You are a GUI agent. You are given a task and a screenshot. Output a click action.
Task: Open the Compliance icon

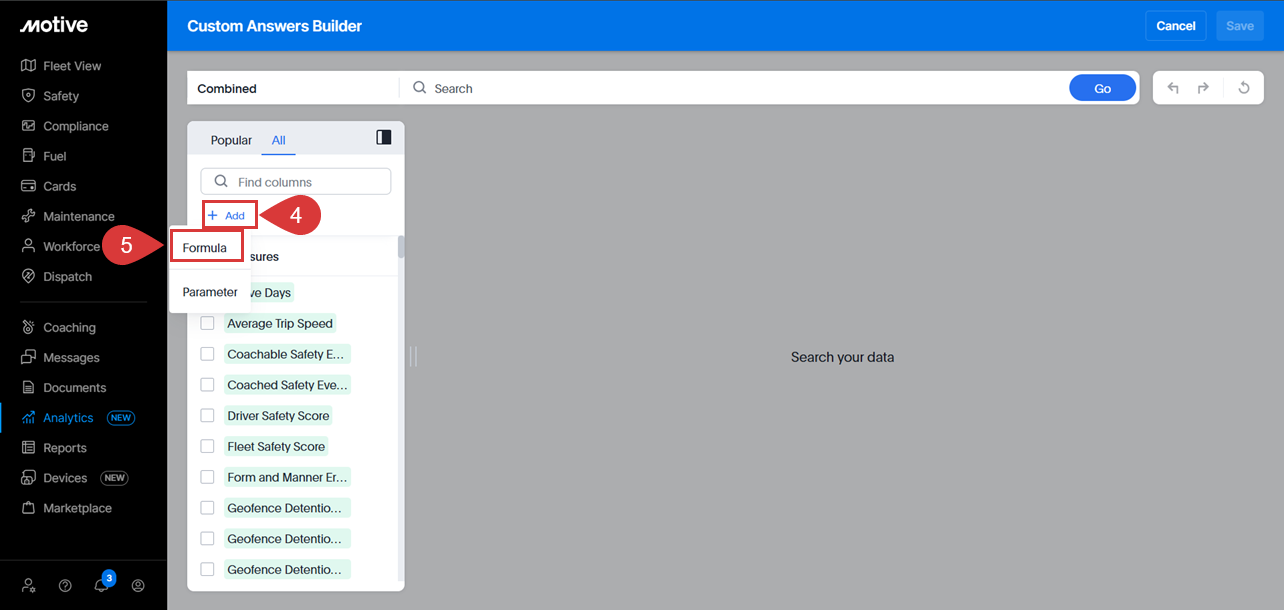point(29,126)
